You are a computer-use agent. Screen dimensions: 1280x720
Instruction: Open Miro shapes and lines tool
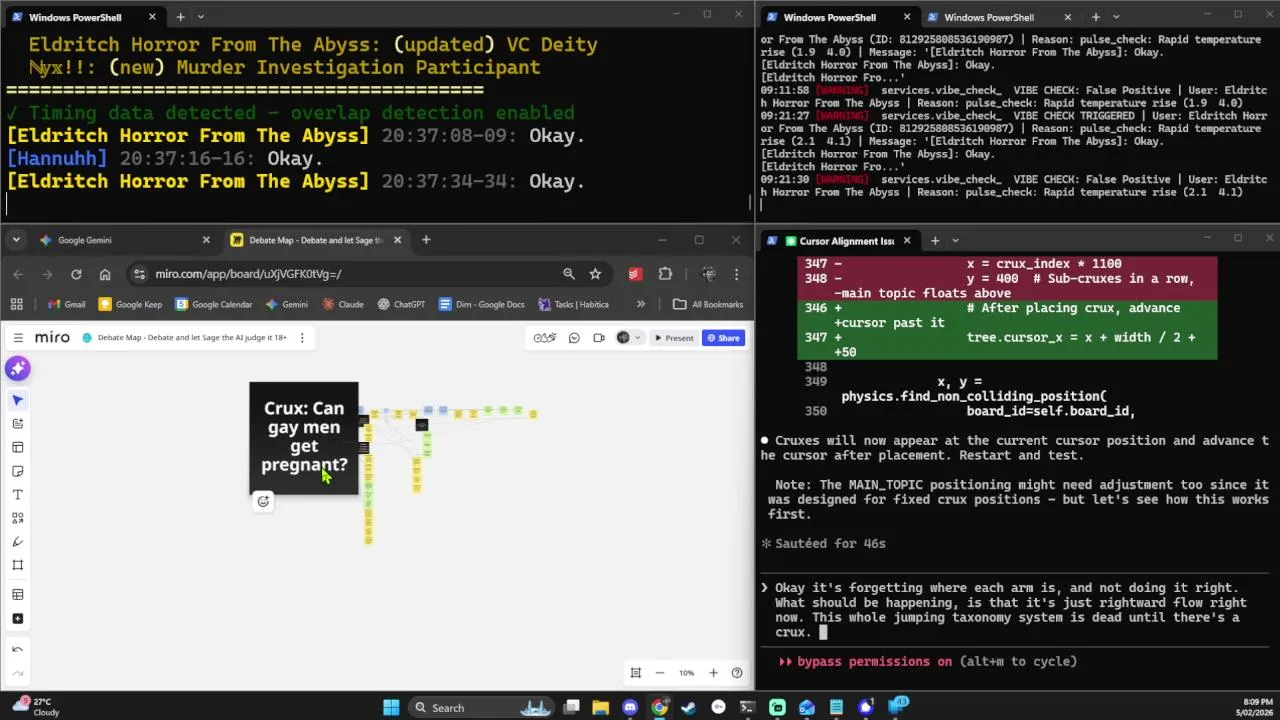pos(17,518)
